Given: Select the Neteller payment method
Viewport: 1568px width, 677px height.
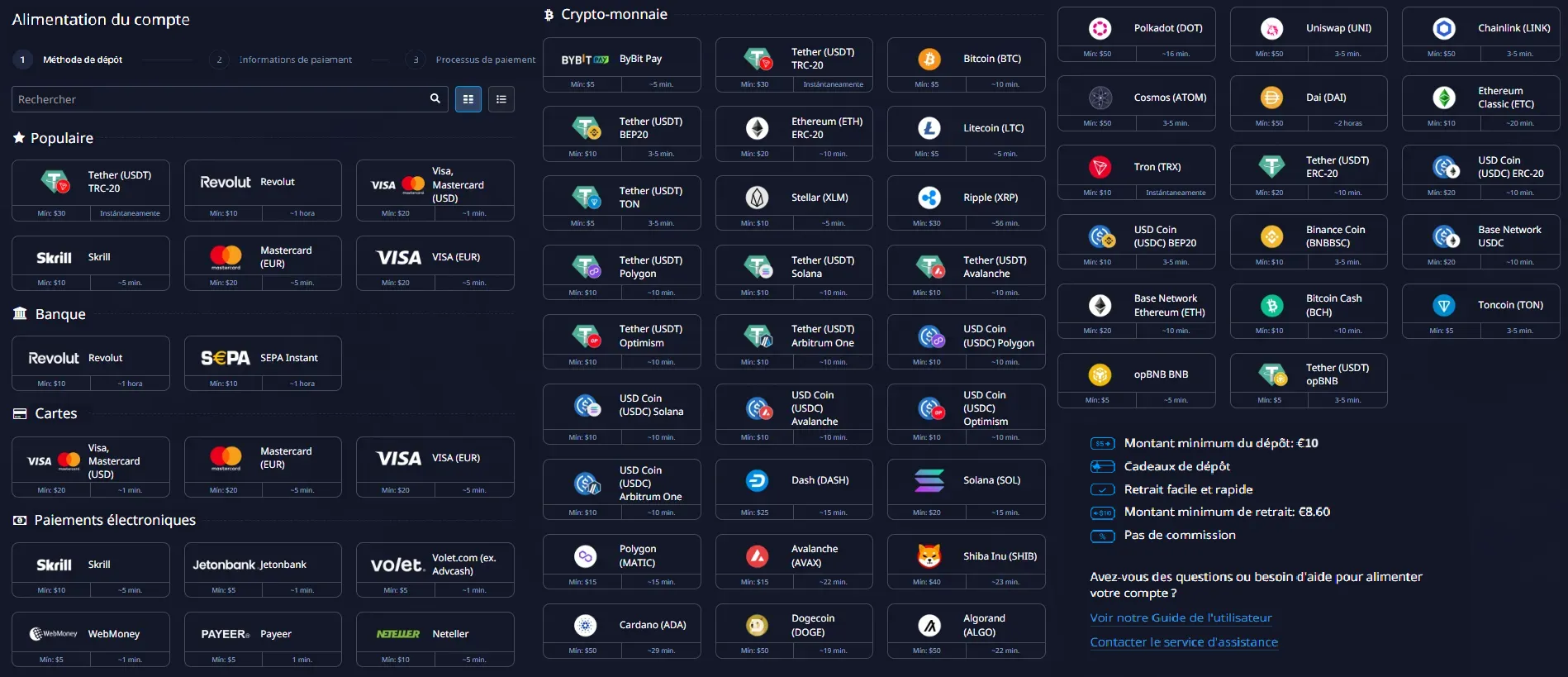Looking at the screenshot, I should [x=435, y=639].
